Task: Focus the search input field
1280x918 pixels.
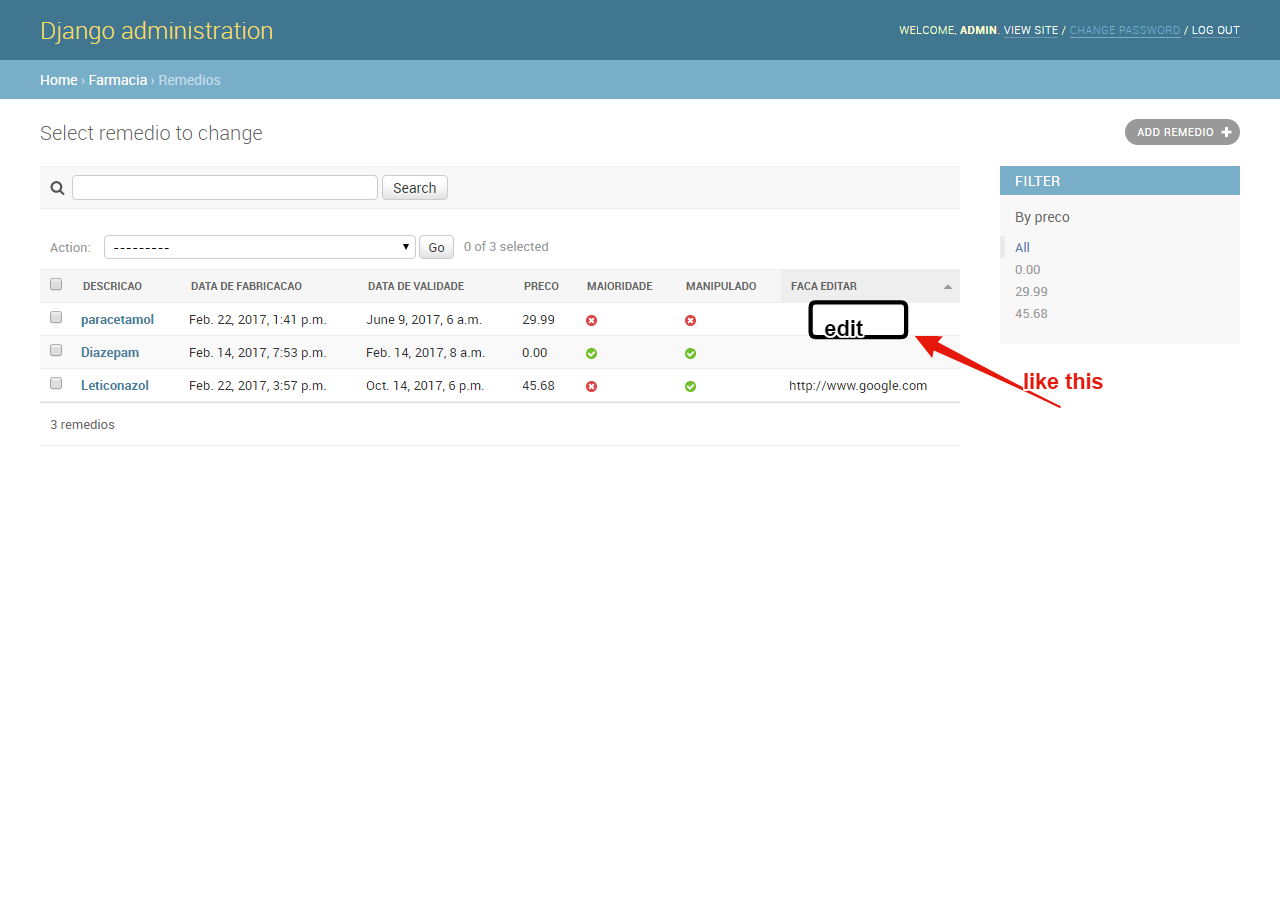Action: pos(225,188)
